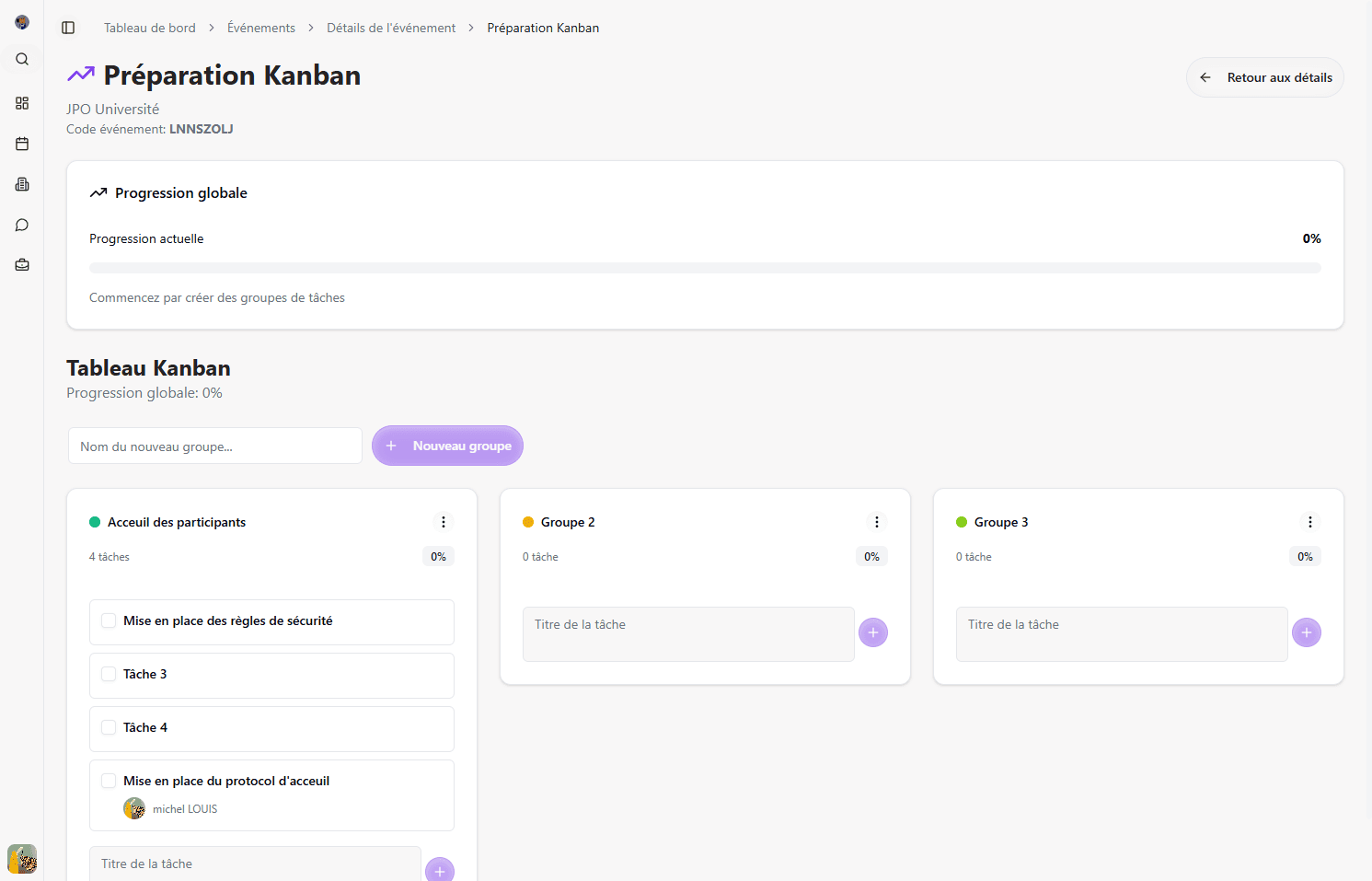Check the 'Mise en place des règles de sécurité' task
The image size is (1372, 881).
109,621
